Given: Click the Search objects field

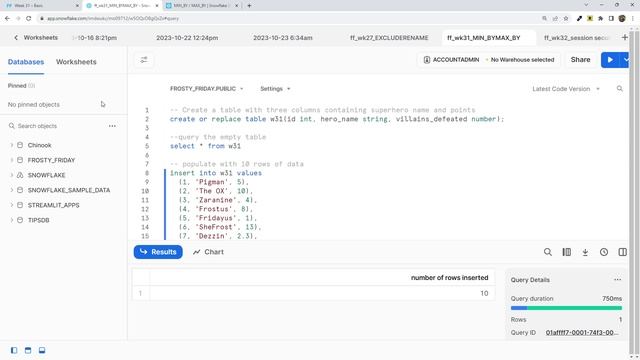Looking at the screenshot, I should (57, 126).
